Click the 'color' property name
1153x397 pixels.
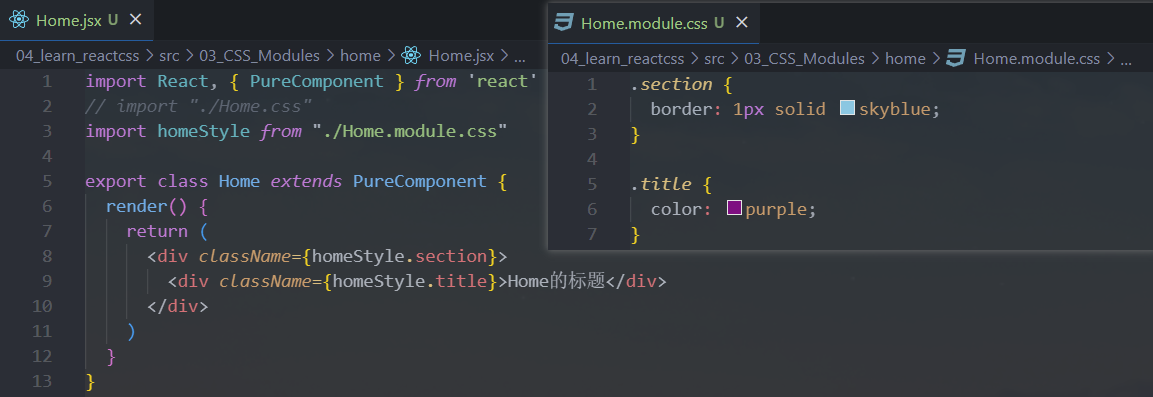(677, 209)
